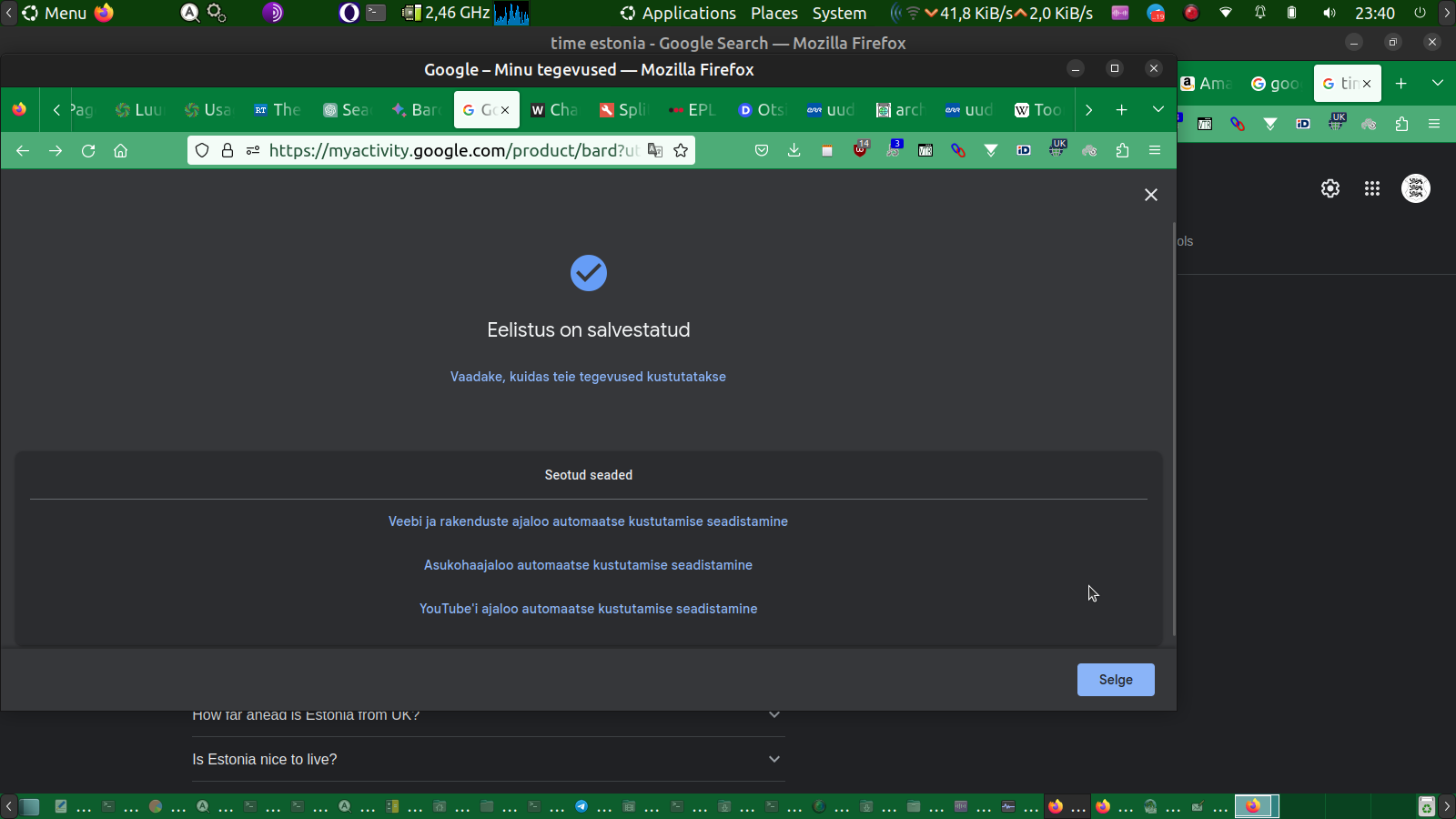Viewport: 1456px width, 819px height.
Task: Open Google settings gear in background window
Action: [x=1330, y=188]
